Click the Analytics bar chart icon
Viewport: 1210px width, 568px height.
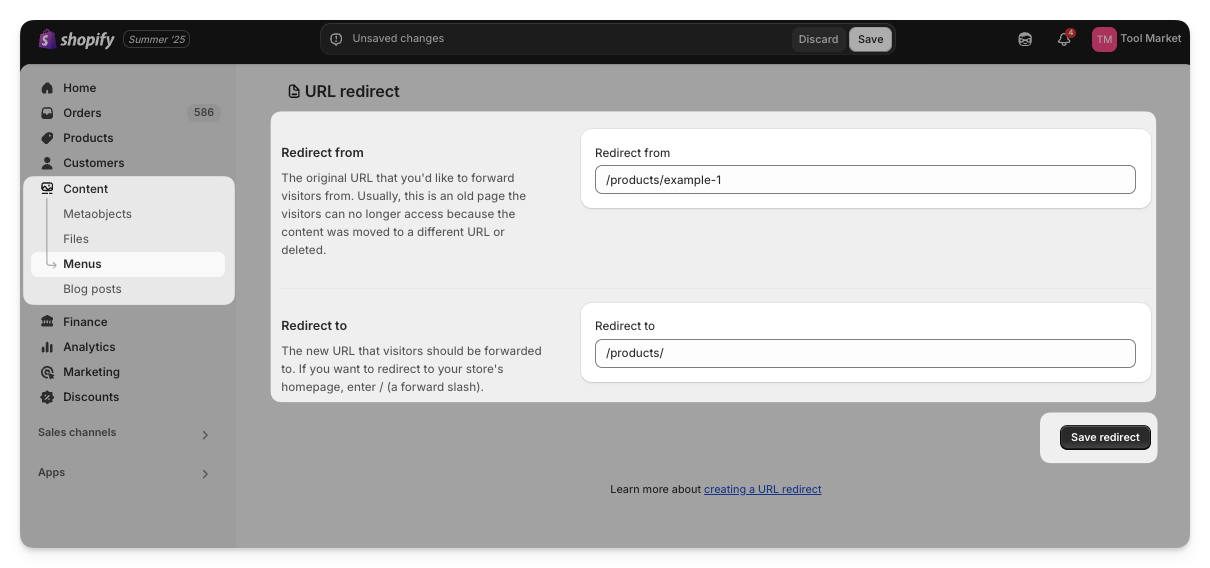pos(47,347)
